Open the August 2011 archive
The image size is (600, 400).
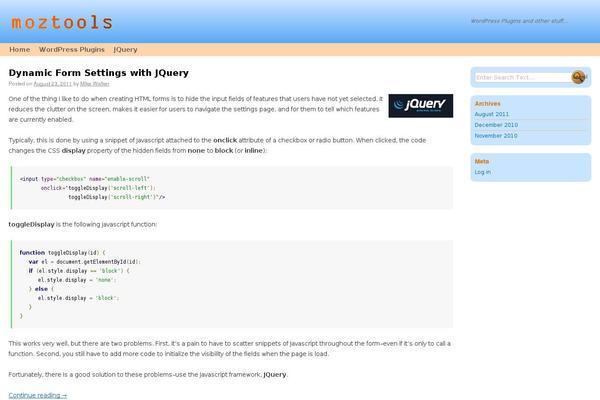[x=492, y=114]
